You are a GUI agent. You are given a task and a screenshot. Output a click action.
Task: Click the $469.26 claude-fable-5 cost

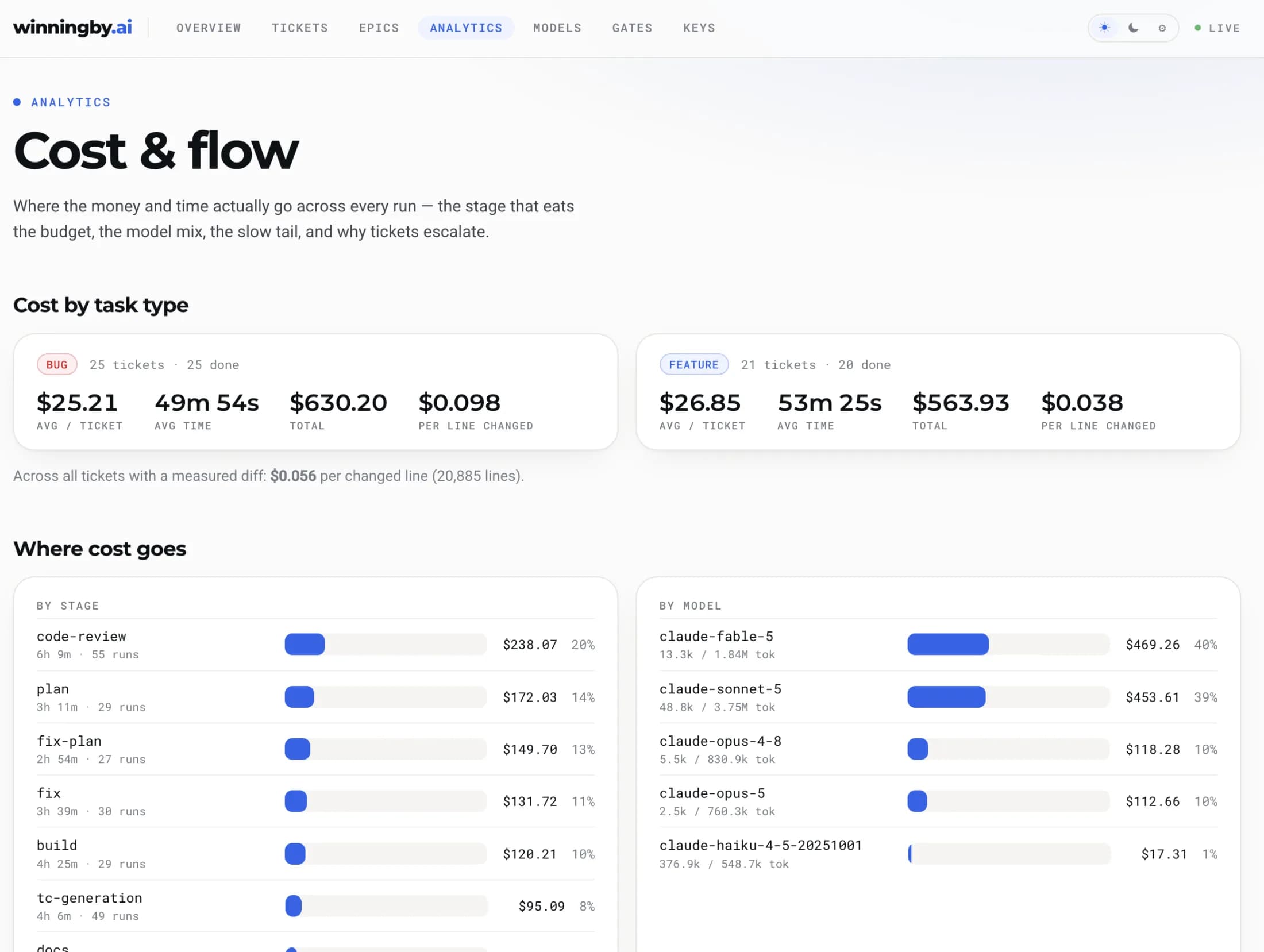[1153, 645]
